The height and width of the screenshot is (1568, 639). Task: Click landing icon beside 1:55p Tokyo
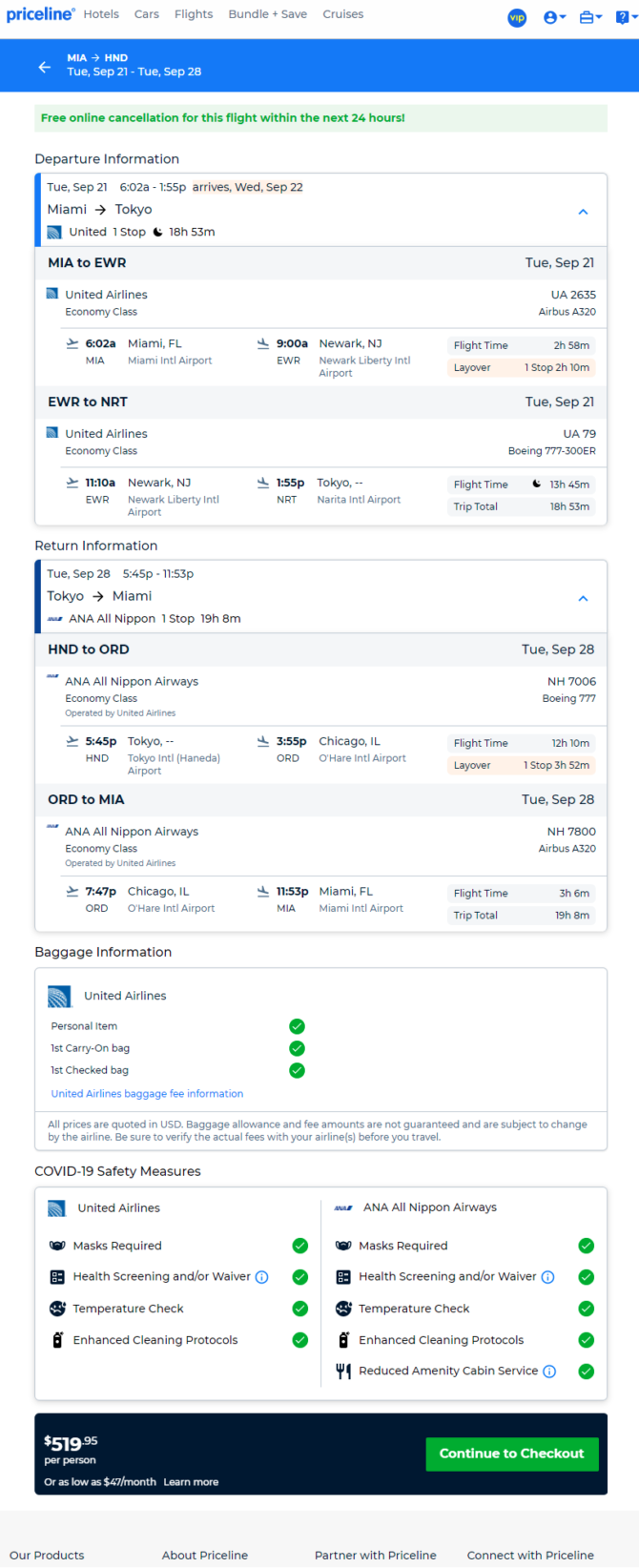[263, 483]
